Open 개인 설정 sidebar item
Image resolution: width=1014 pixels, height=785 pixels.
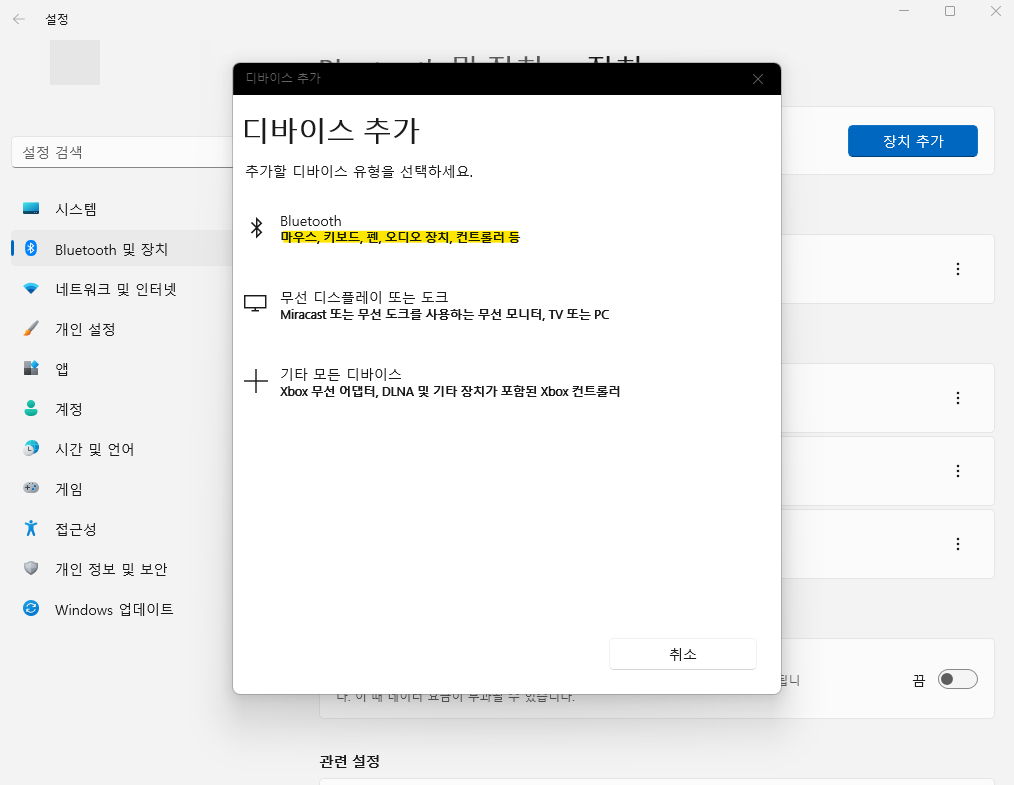tap(122, 329)
